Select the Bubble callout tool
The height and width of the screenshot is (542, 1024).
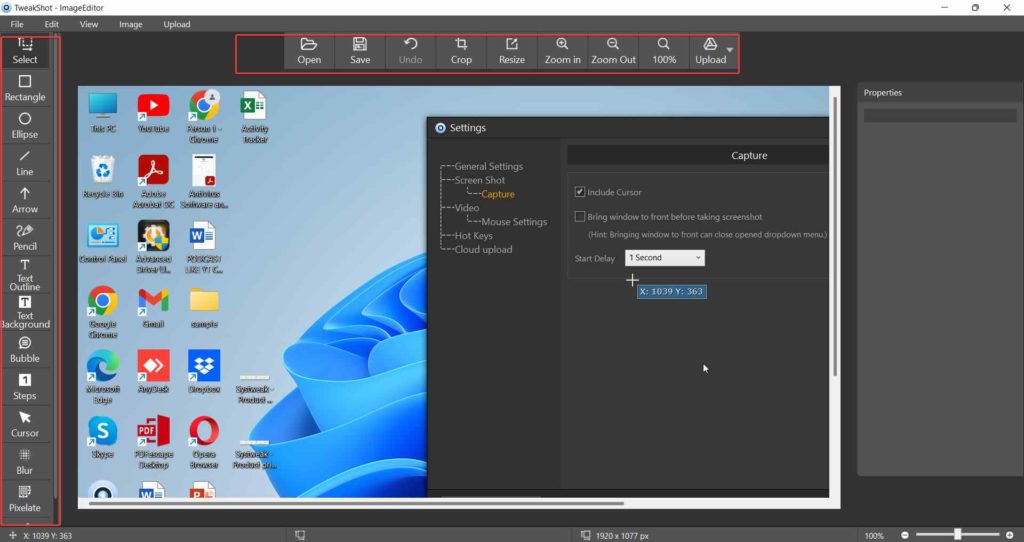tap(25, 350)
